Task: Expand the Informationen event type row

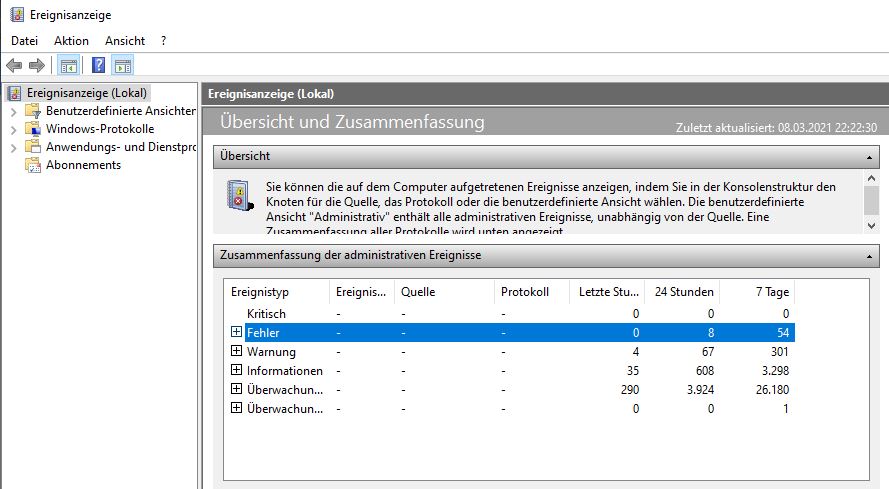Action: coord(237,370)
